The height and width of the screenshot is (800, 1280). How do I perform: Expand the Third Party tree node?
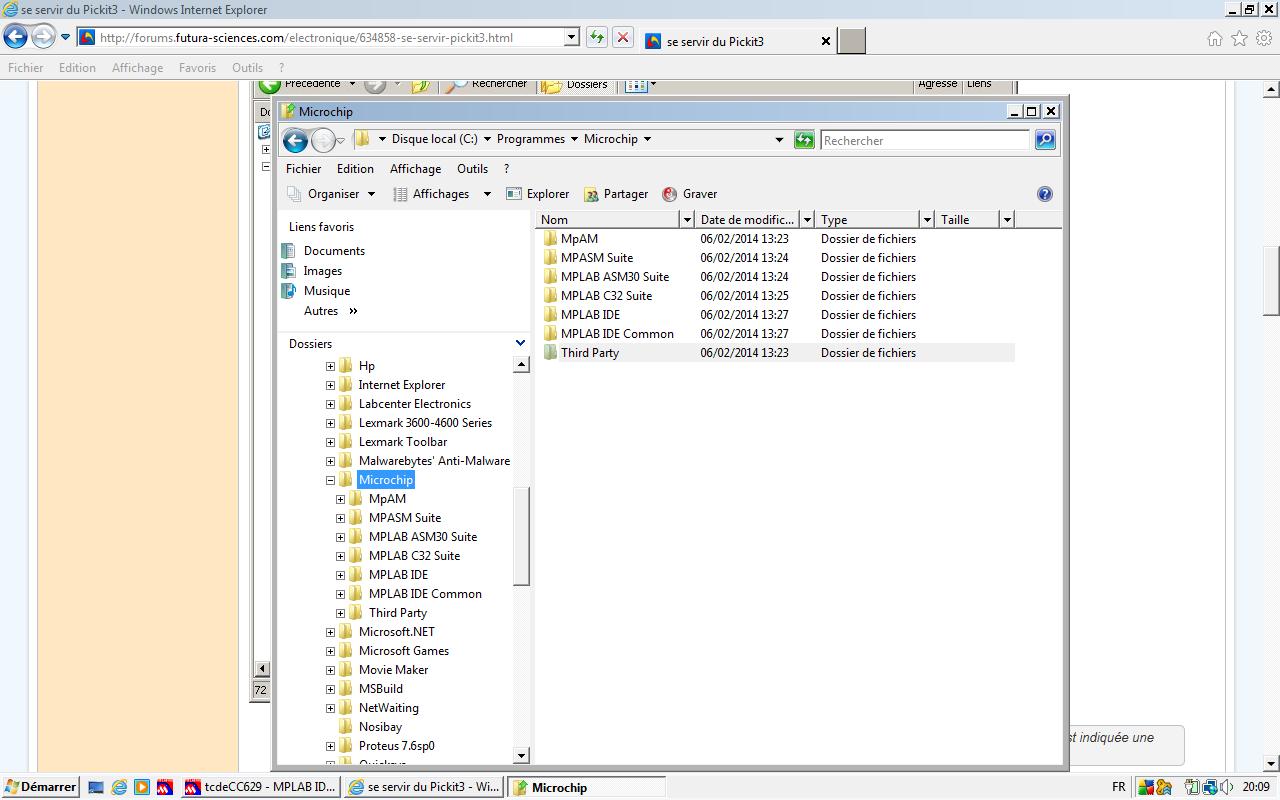click(x=340, y=613)
